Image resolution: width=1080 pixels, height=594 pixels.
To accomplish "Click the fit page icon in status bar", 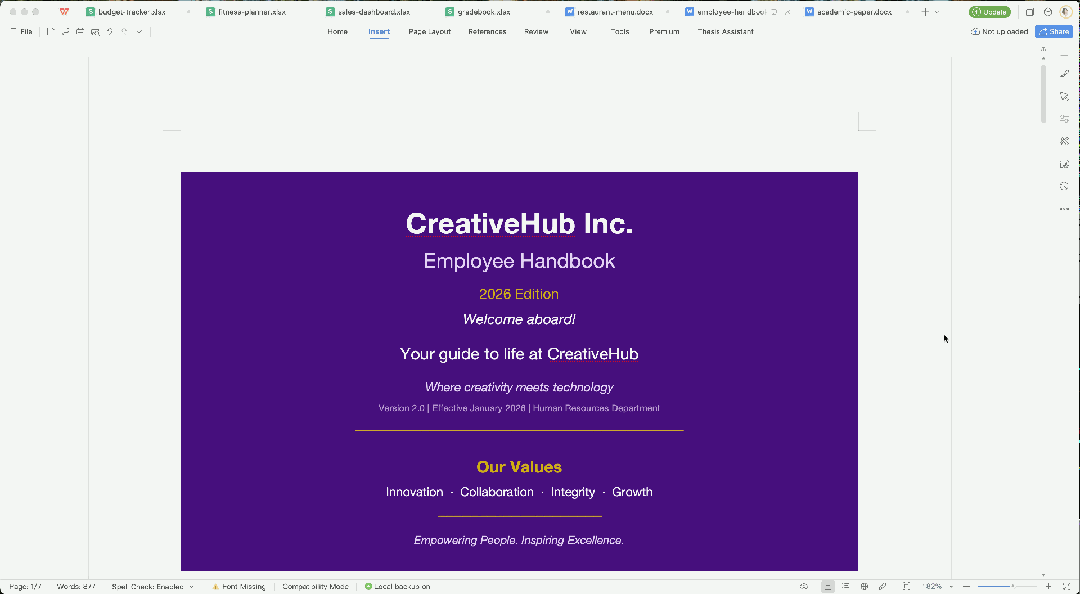I will click(906, 586).
